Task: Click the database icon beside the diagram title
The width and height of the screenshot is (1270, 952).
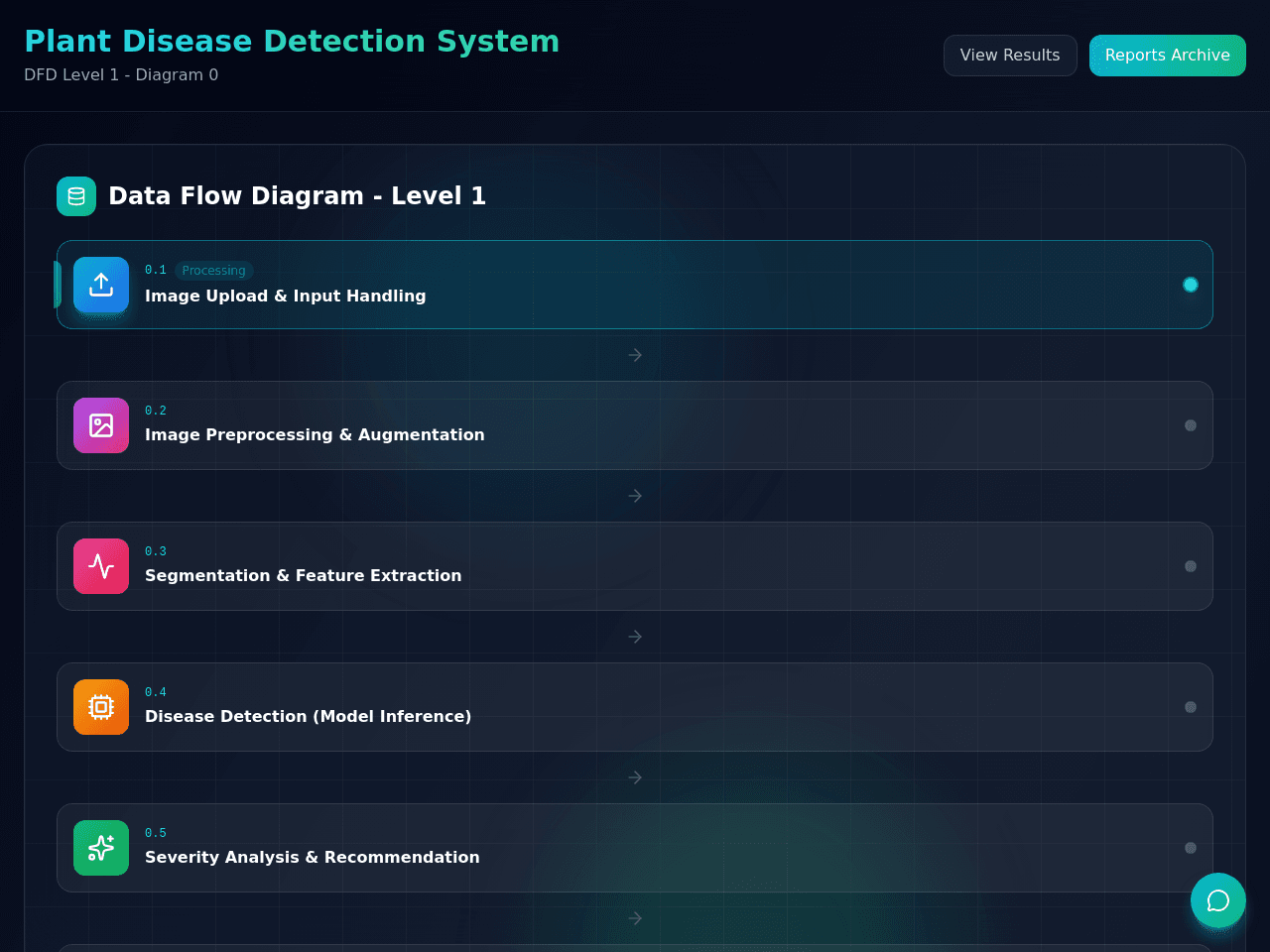Action: 76,196
